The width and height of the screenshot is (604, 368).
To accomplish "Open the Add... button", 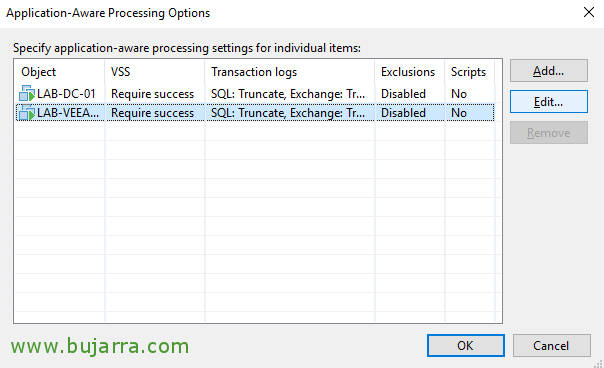I will click(x=549, y=71).
